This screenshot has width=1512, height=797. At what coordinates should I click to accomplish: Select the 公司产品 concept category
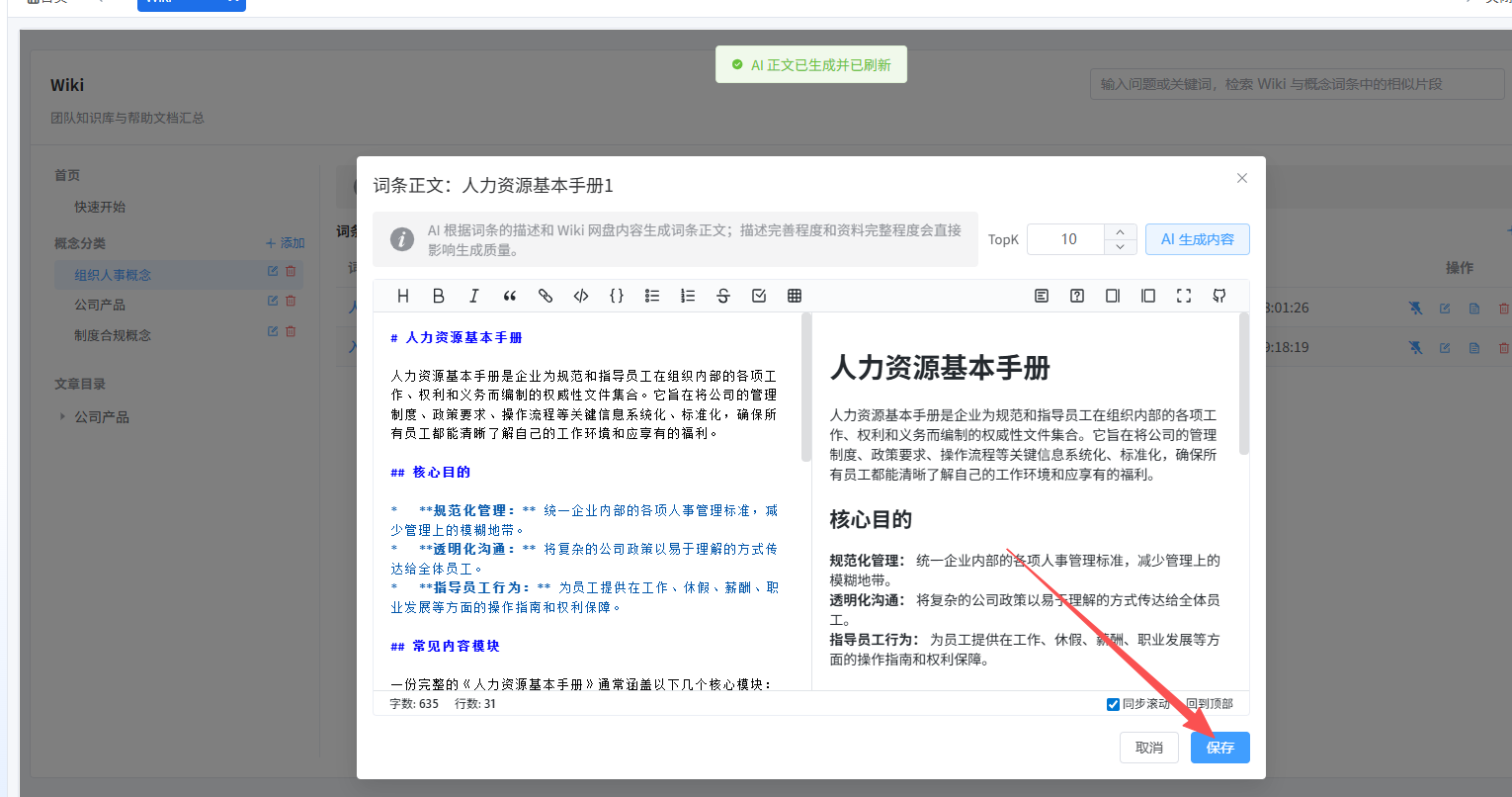[100, 305]
